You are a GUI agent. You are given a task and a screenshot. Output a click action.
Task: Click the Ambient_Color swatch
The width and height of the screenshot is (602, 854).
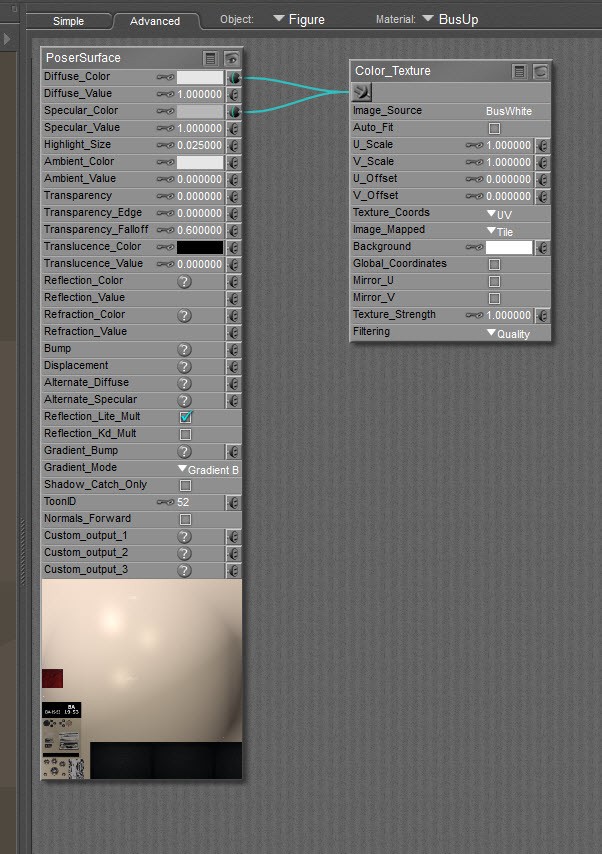tap(200, 162)
